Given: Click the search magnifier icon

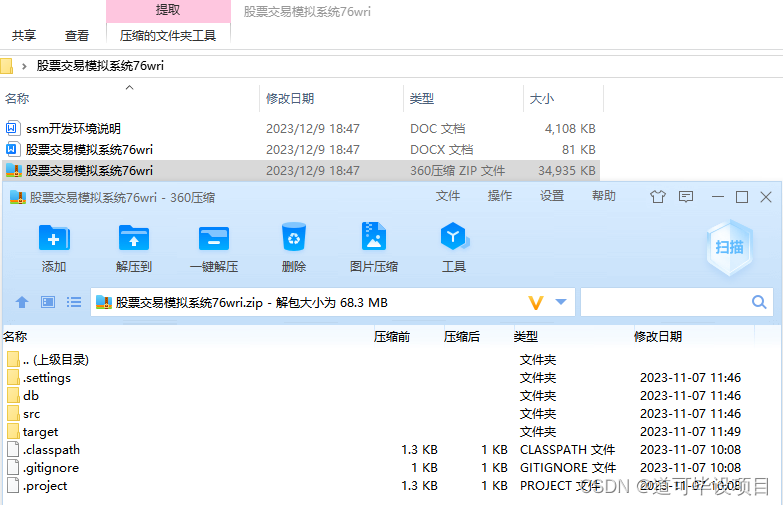Looking at the screenshot, I should click(x=759, y=302).
